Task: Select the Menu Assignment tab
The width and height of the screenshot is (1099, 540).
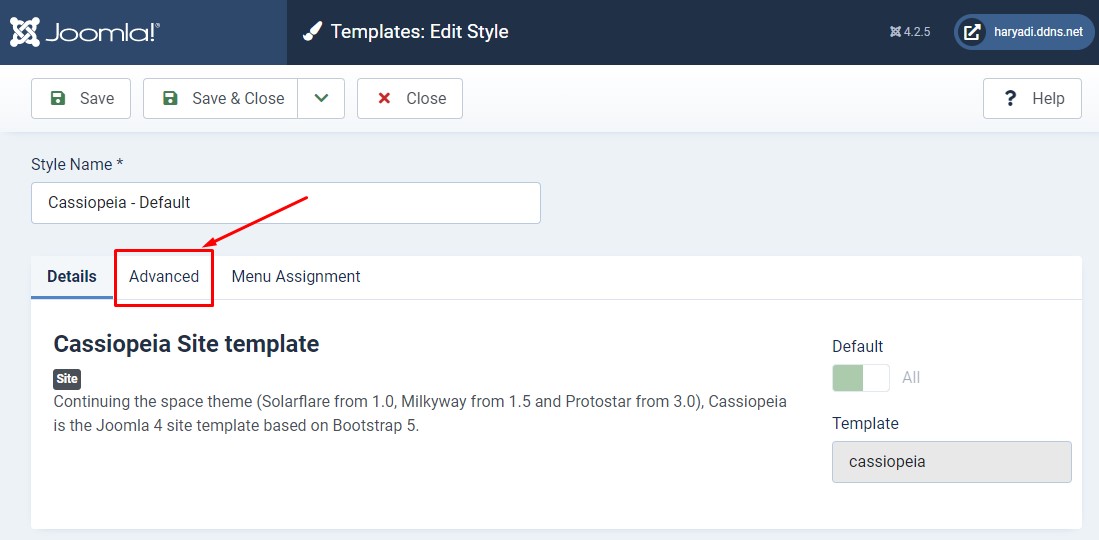Action: (296, 276)
